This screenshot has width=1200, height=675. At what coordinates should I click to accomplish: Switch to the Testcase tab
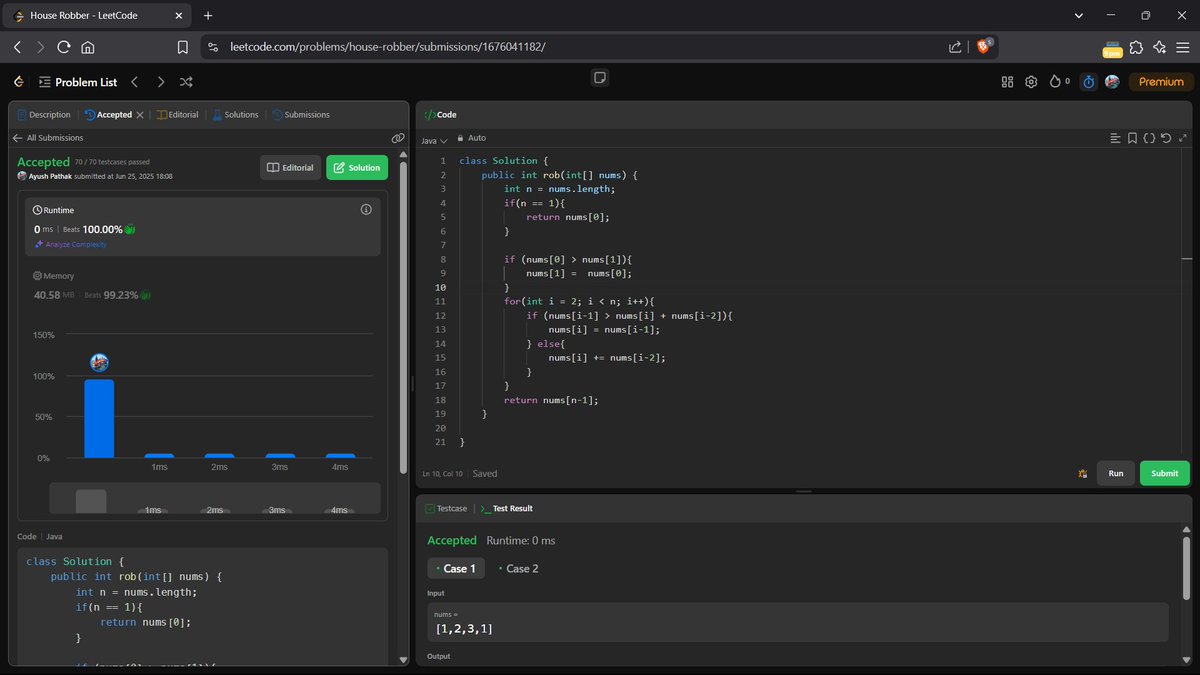click(446, 508)
